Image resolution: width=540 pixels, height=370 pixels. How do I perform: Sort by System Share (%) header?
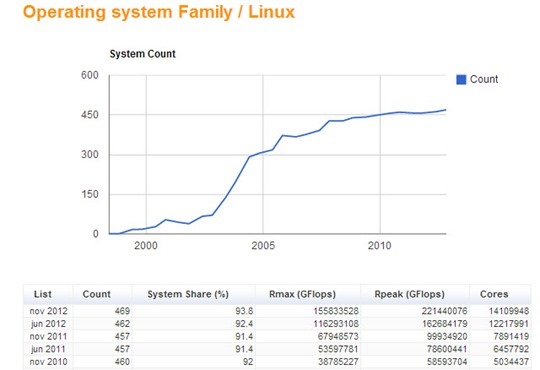(x=188, y=294)
